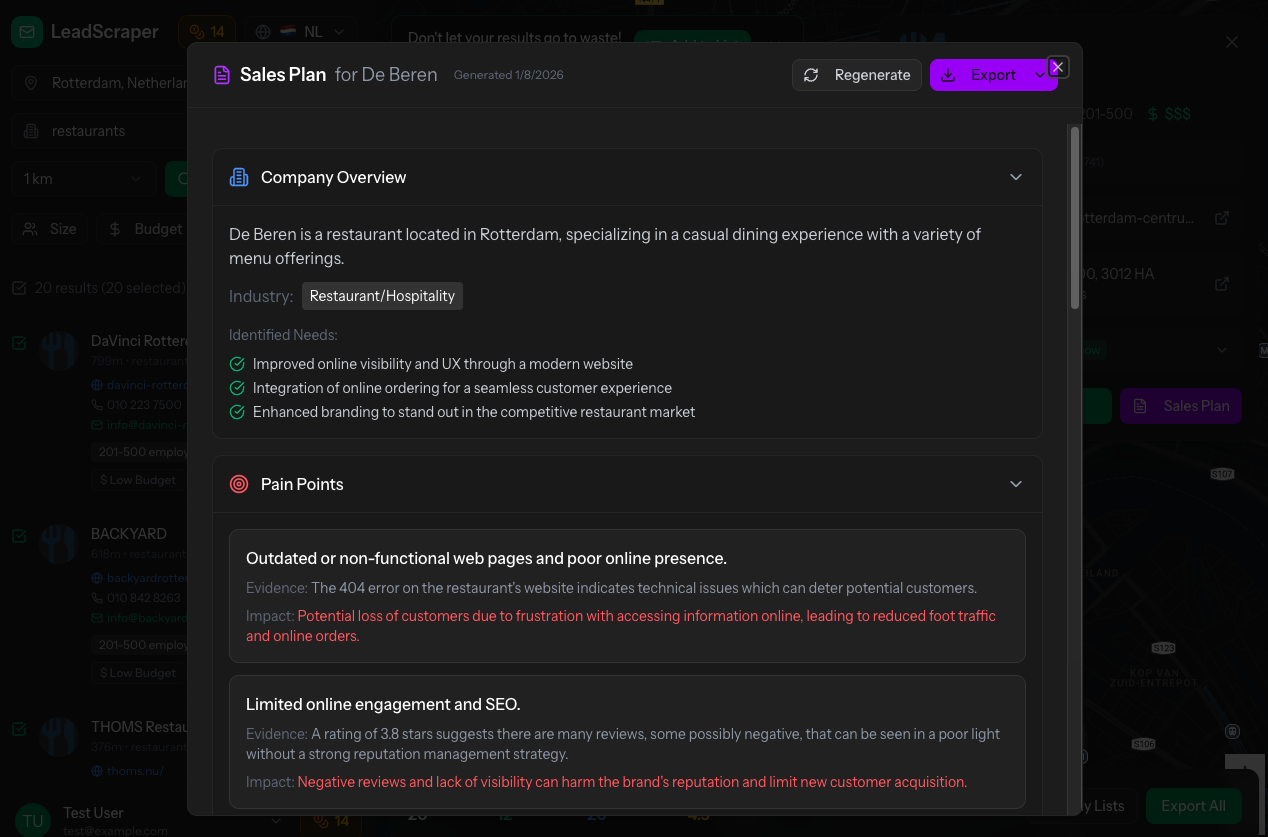Uncheck the DaVinci Rotterdam result checkbox
This screenshot has height=837, width=1268.
19,343
